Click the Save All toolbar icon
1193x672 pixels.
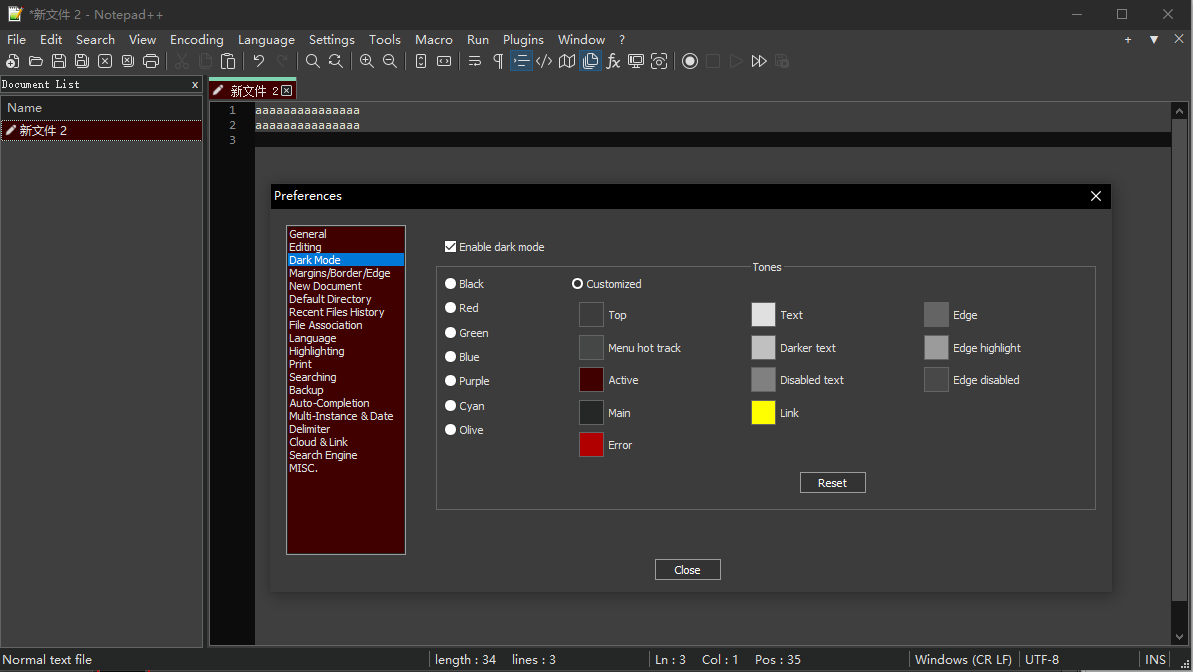pyautogui.click(x=82, y=62)
